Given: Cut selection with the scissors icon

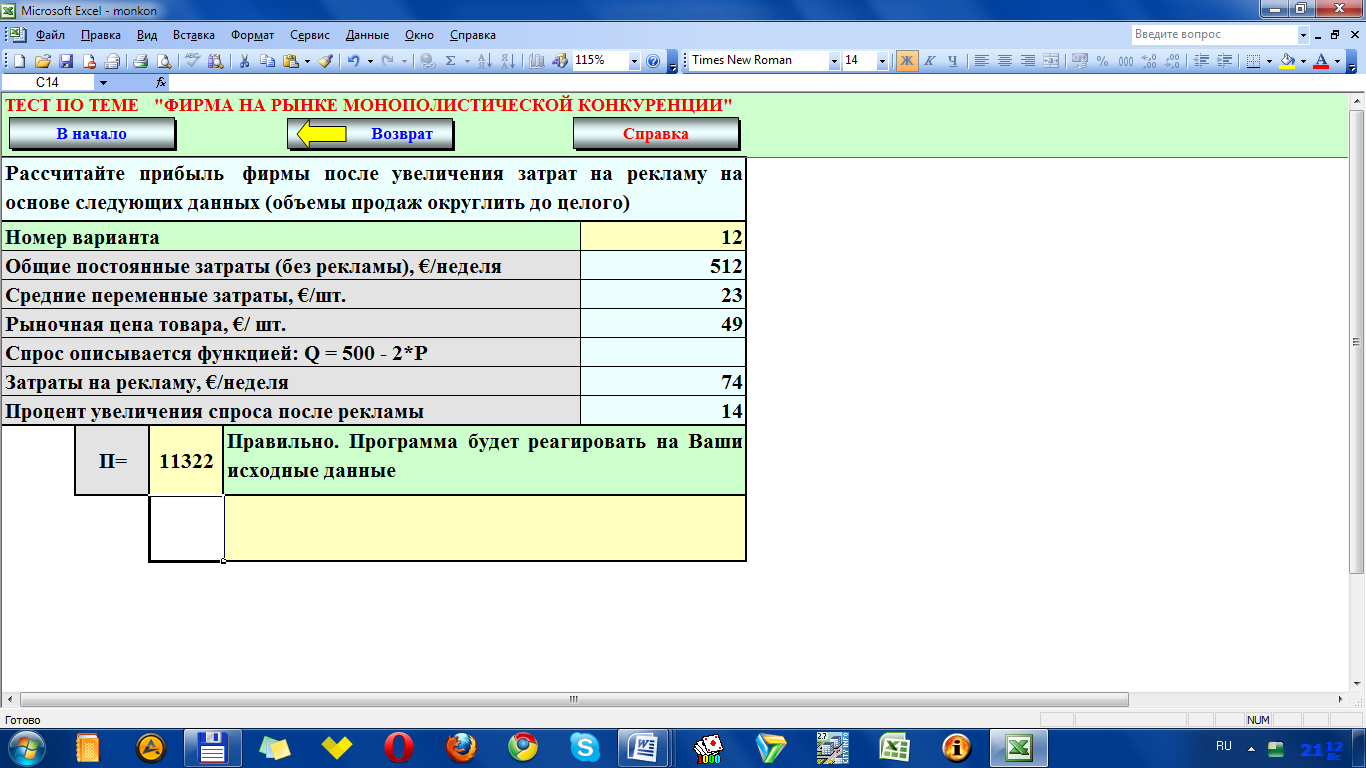Looking at the screenshot, I should coord(243,61).
